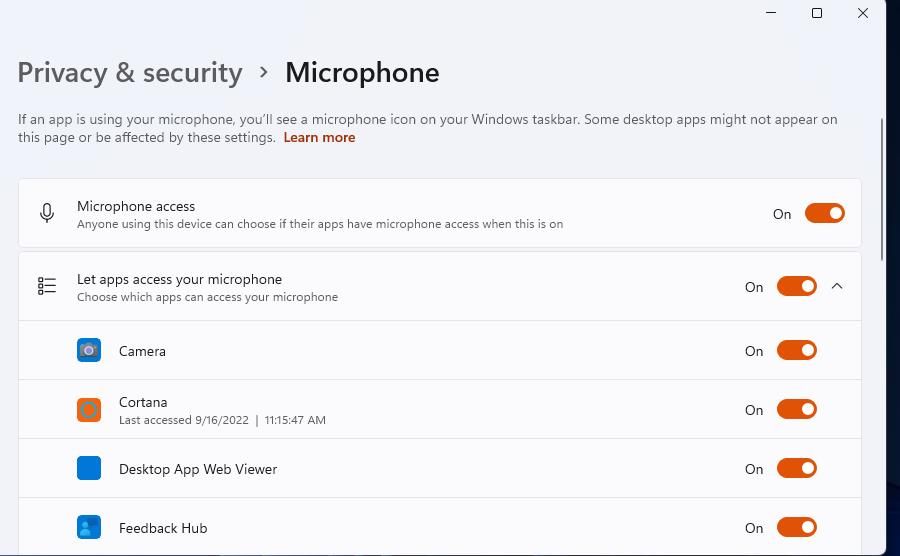Open the Learn more link

[319, 138]
